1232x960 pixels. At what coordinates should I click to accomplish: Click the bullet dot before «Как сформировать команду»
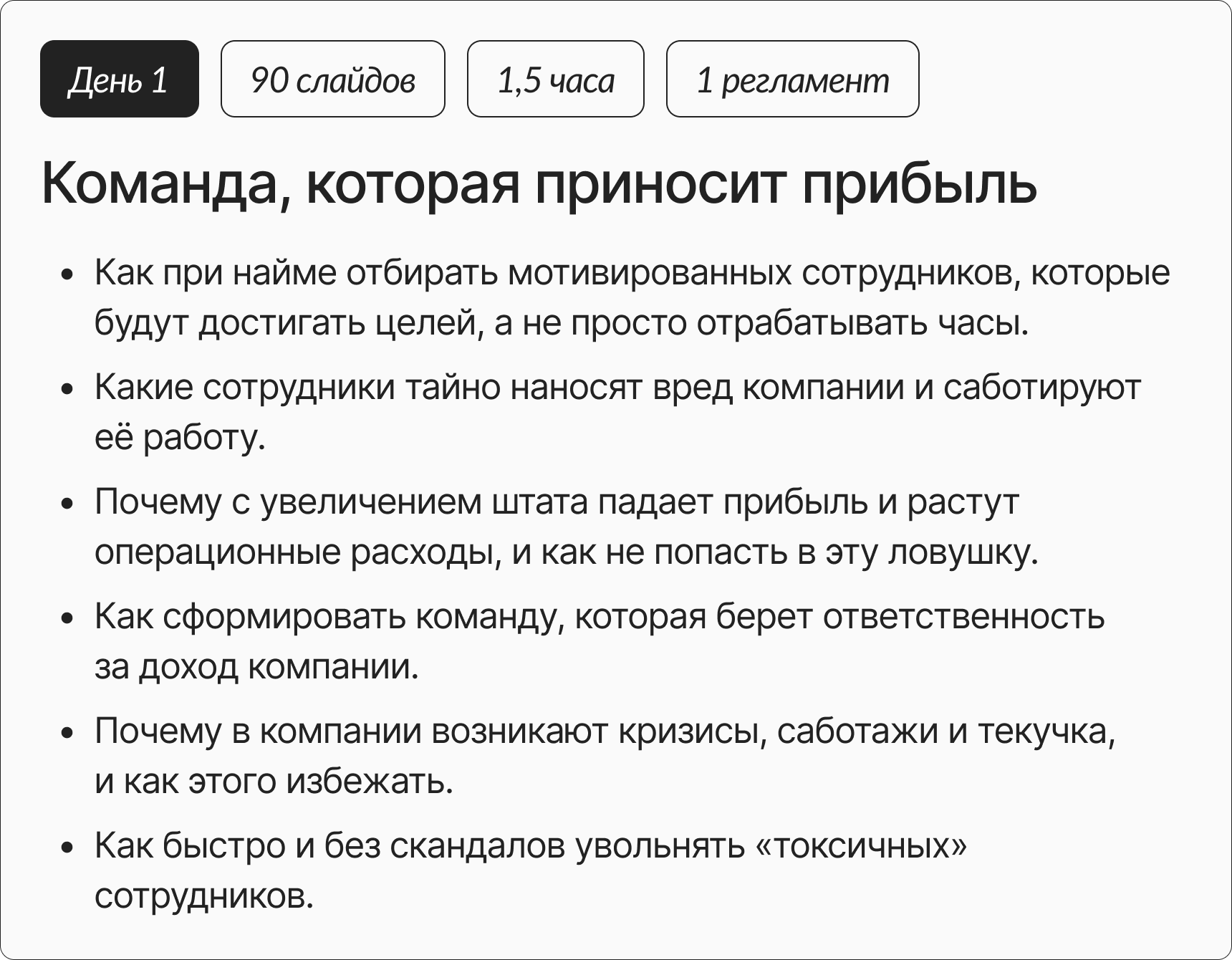[x=68, y=618]
